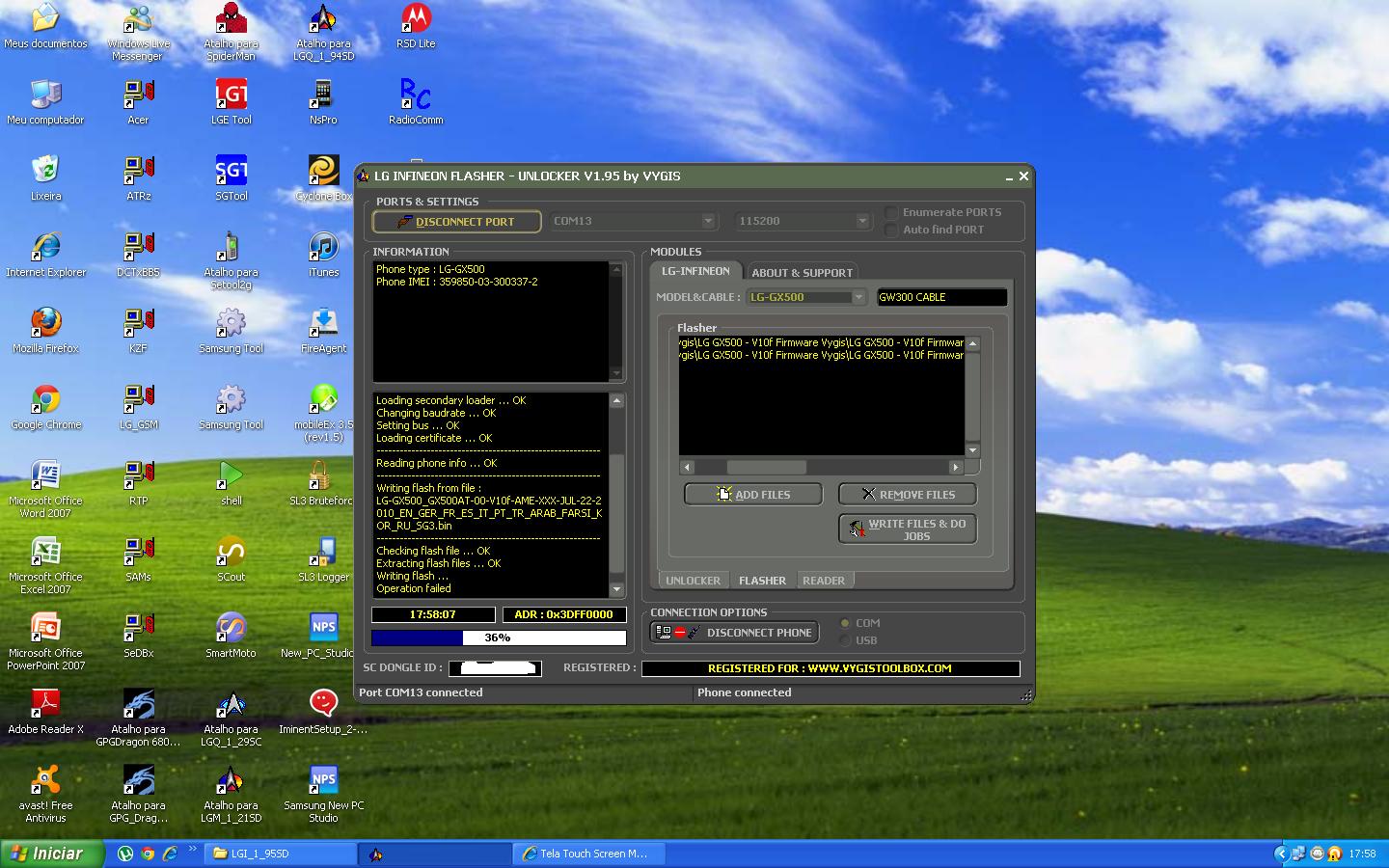Open LGI_1_95SD taskbar item
Viewport: 1389px width, 868px height.
(x=280, y=854)
